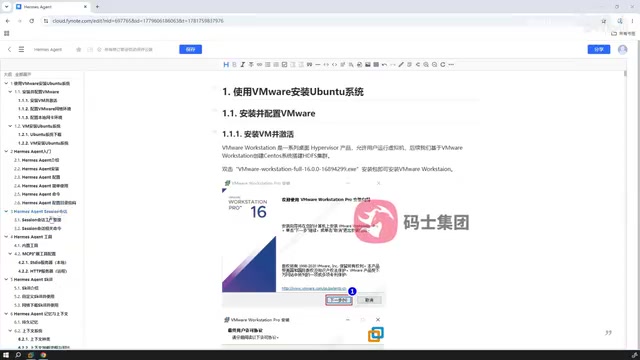The image size is (640, 360).
Task: Jump to outline item 3.1 Session
Action: click(38, 220)
